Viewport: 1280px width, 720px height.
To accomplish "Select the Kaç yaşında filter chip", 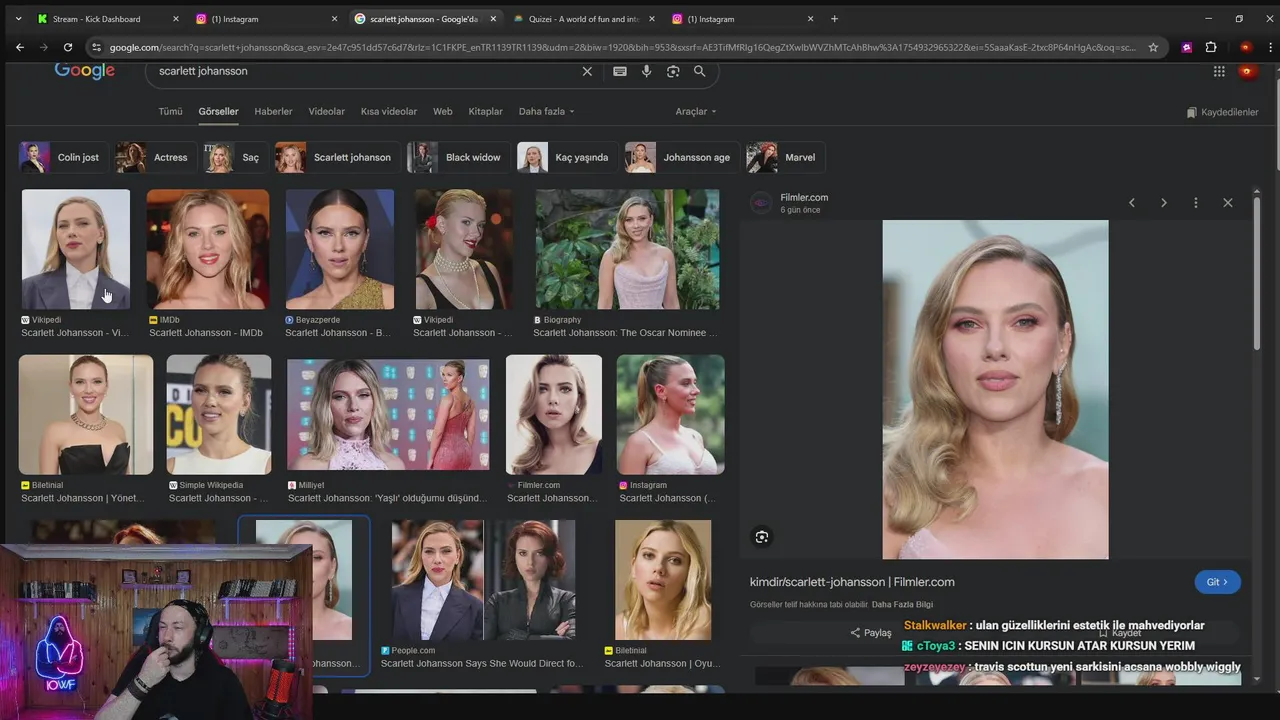I will [x=566, y=157].
